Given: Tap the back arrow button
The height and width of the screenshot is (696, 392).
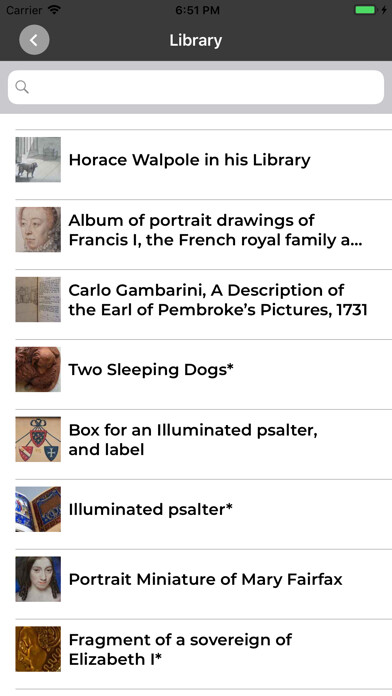Looking at the screenshot, I should coord(34,40).
